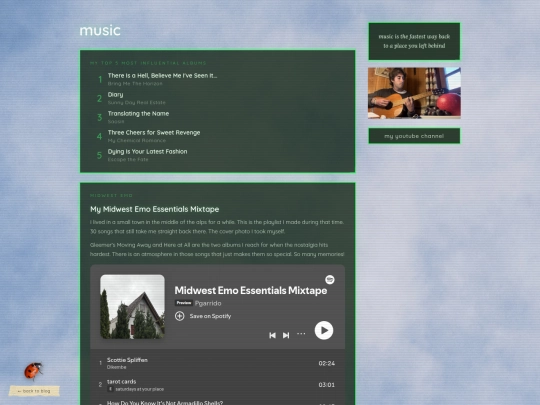Click artist Saosin

(x=116, y=122)
